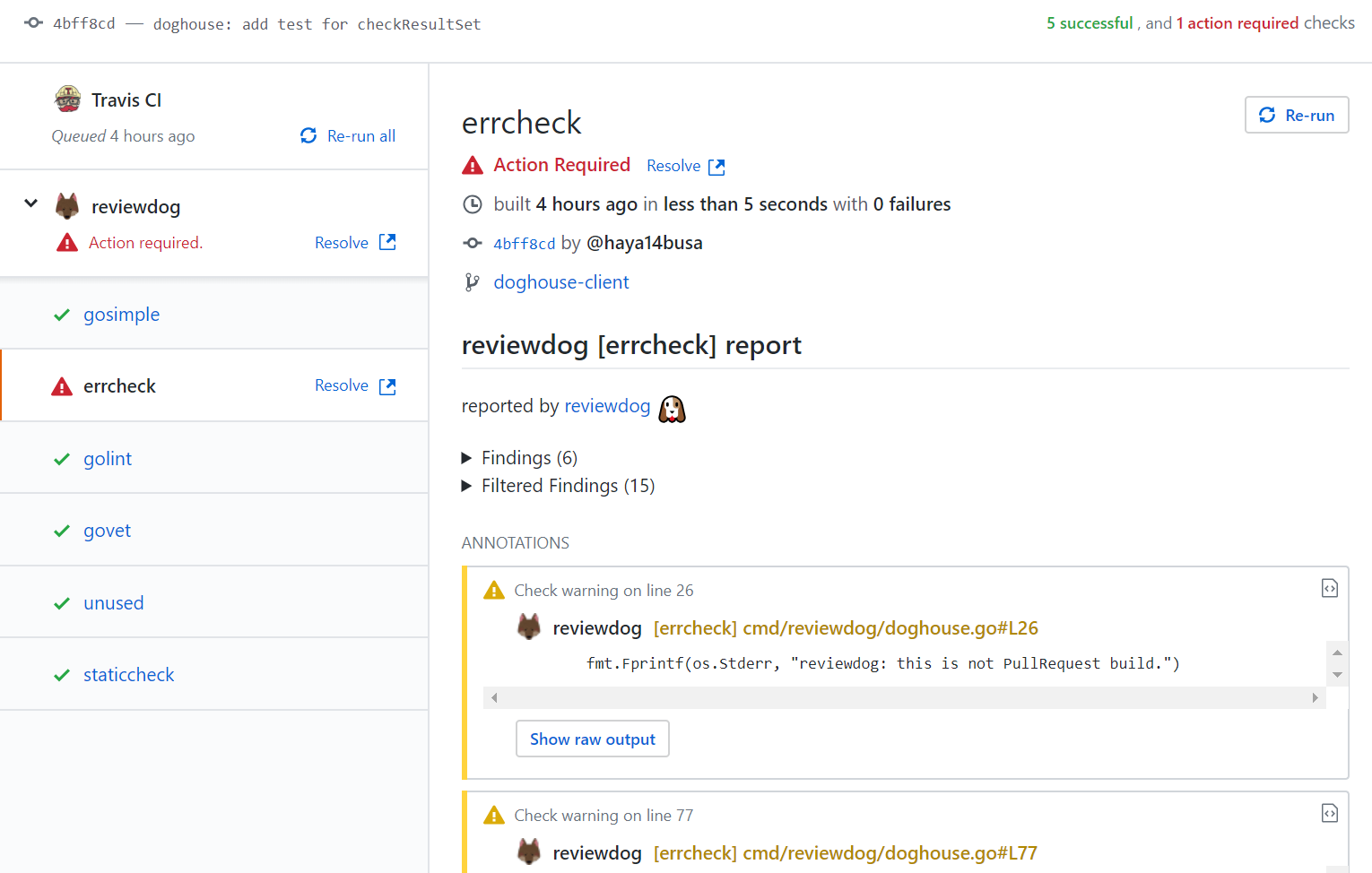The image size is (1372, 873).
Task: Click the reviewdog dog avatar in sidebar
Action: 66,205
